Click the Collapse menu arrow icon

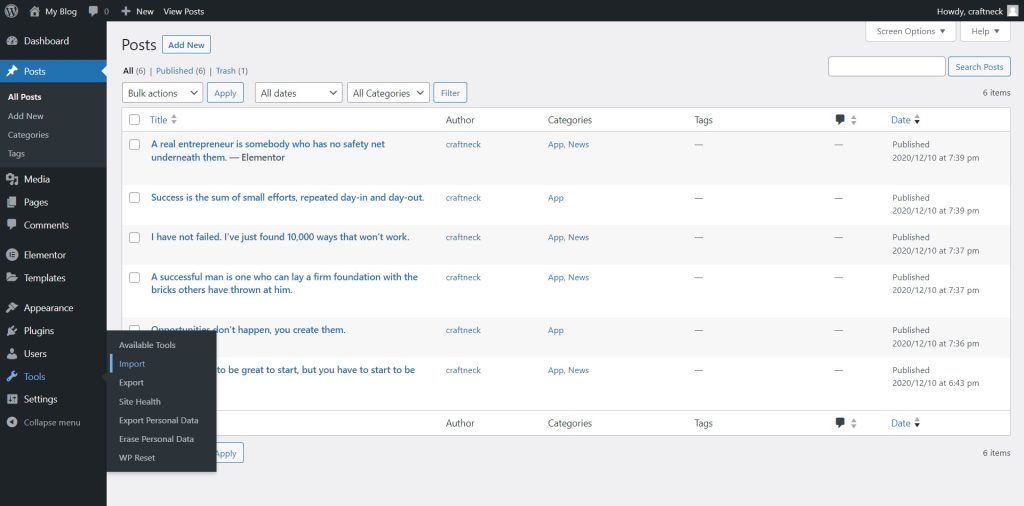[12, 422]
